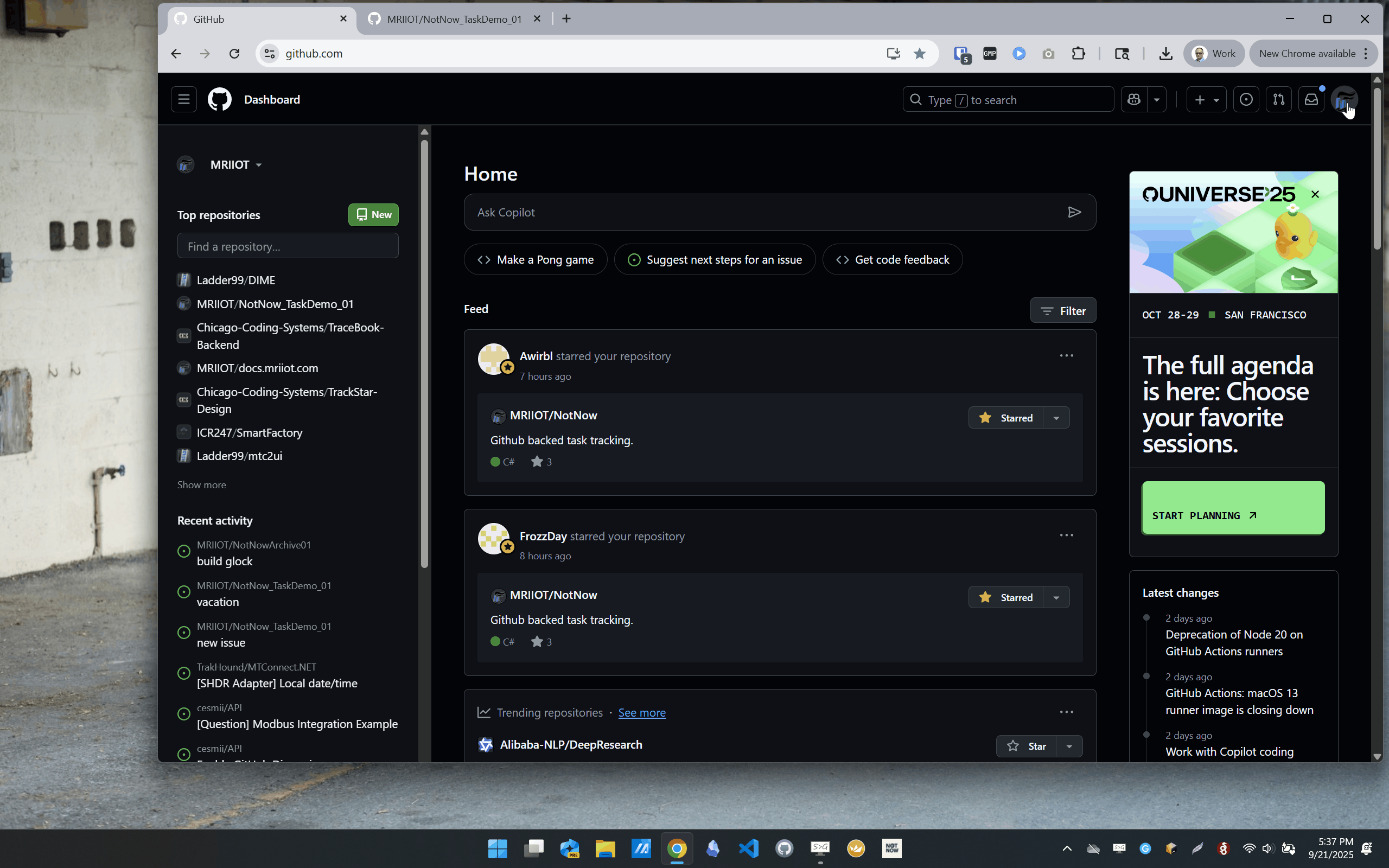Open the GitHub hamburger navigation menu
The height and width of the screenshot is (868, 1389).
[x=184, y=99]
